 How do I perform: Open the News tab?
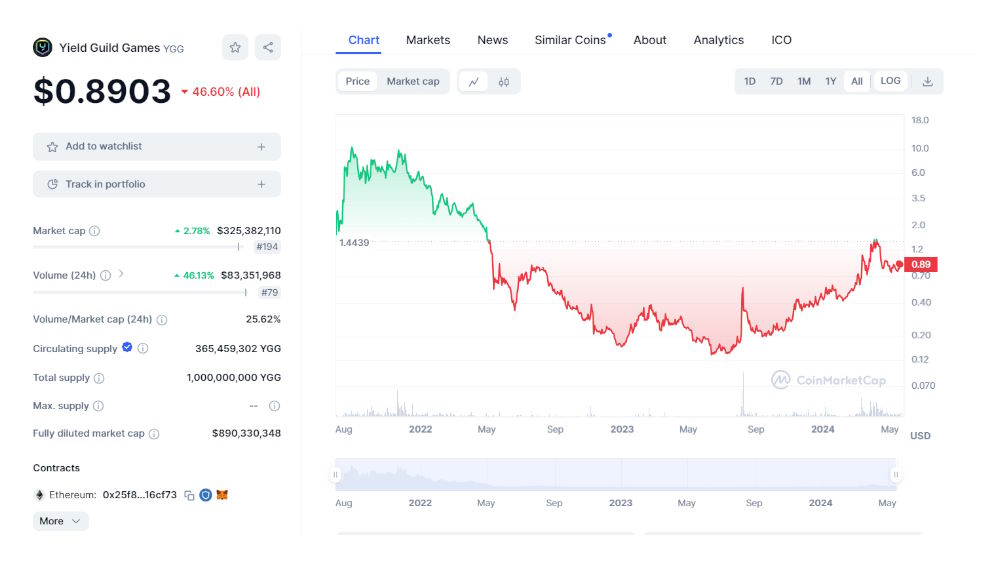(492, 40)
